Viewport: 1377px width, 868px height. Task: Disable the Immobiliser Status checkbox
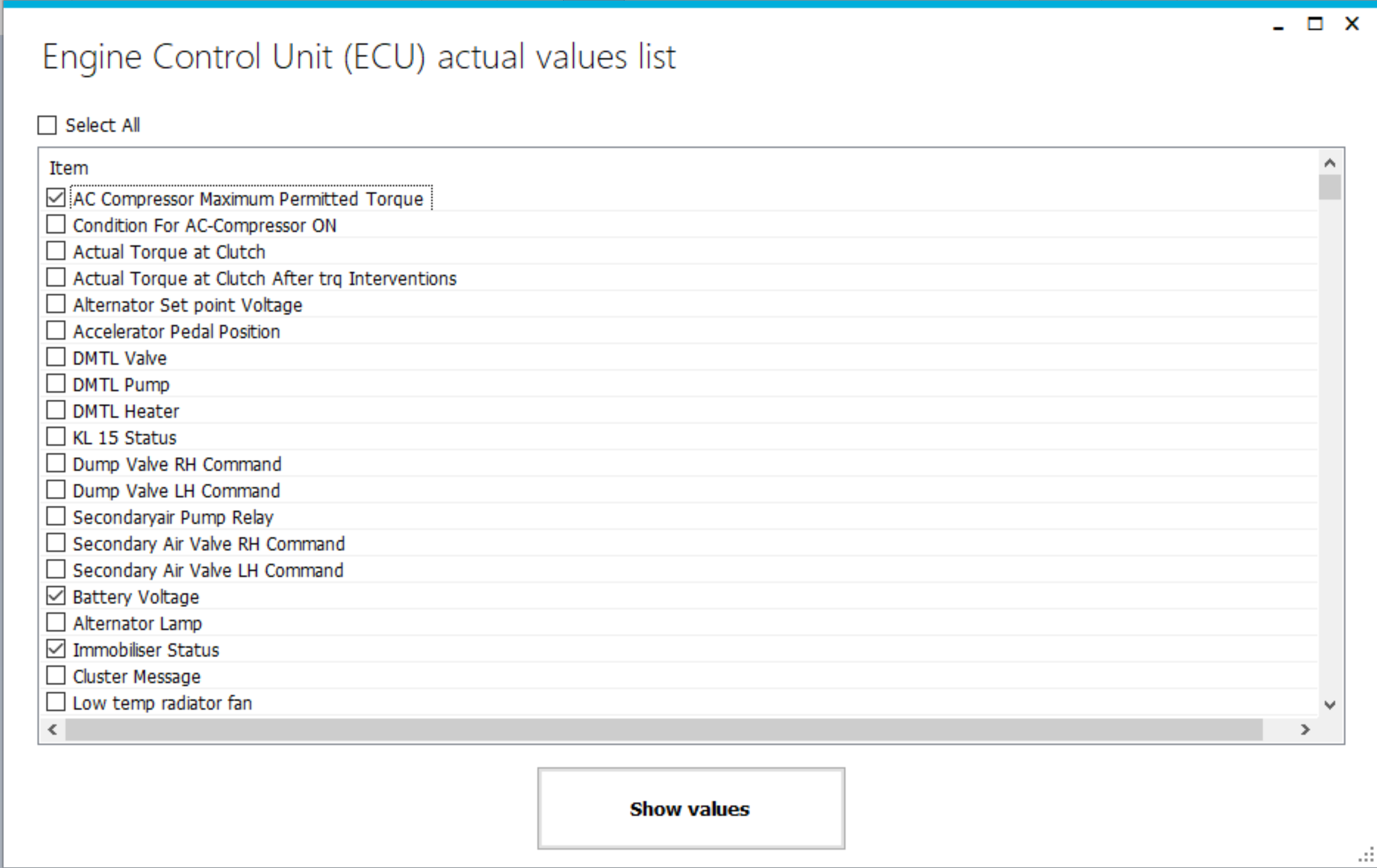(56, 649)
